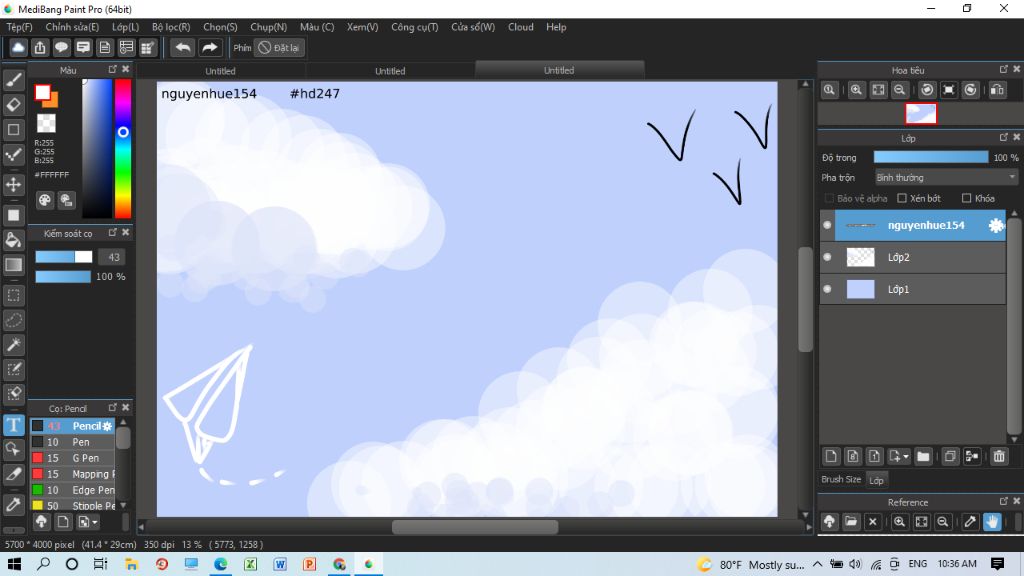1024x576 pixels.
Task: Select the Bucket fill tool
Action: pos(14,240)
